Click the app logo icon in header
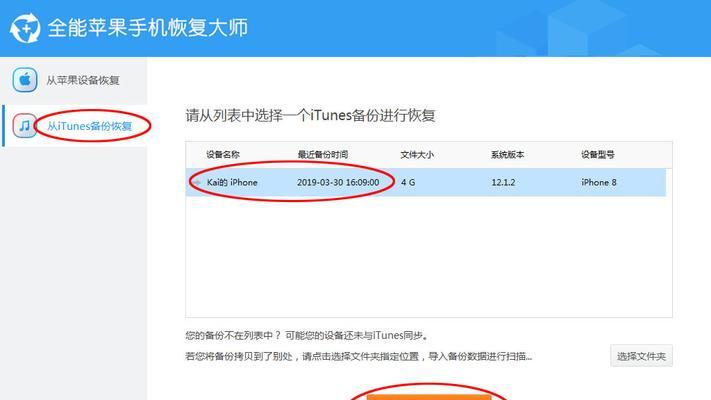Image resolution: width=711 pixels, height=400 pixels. 25,28
